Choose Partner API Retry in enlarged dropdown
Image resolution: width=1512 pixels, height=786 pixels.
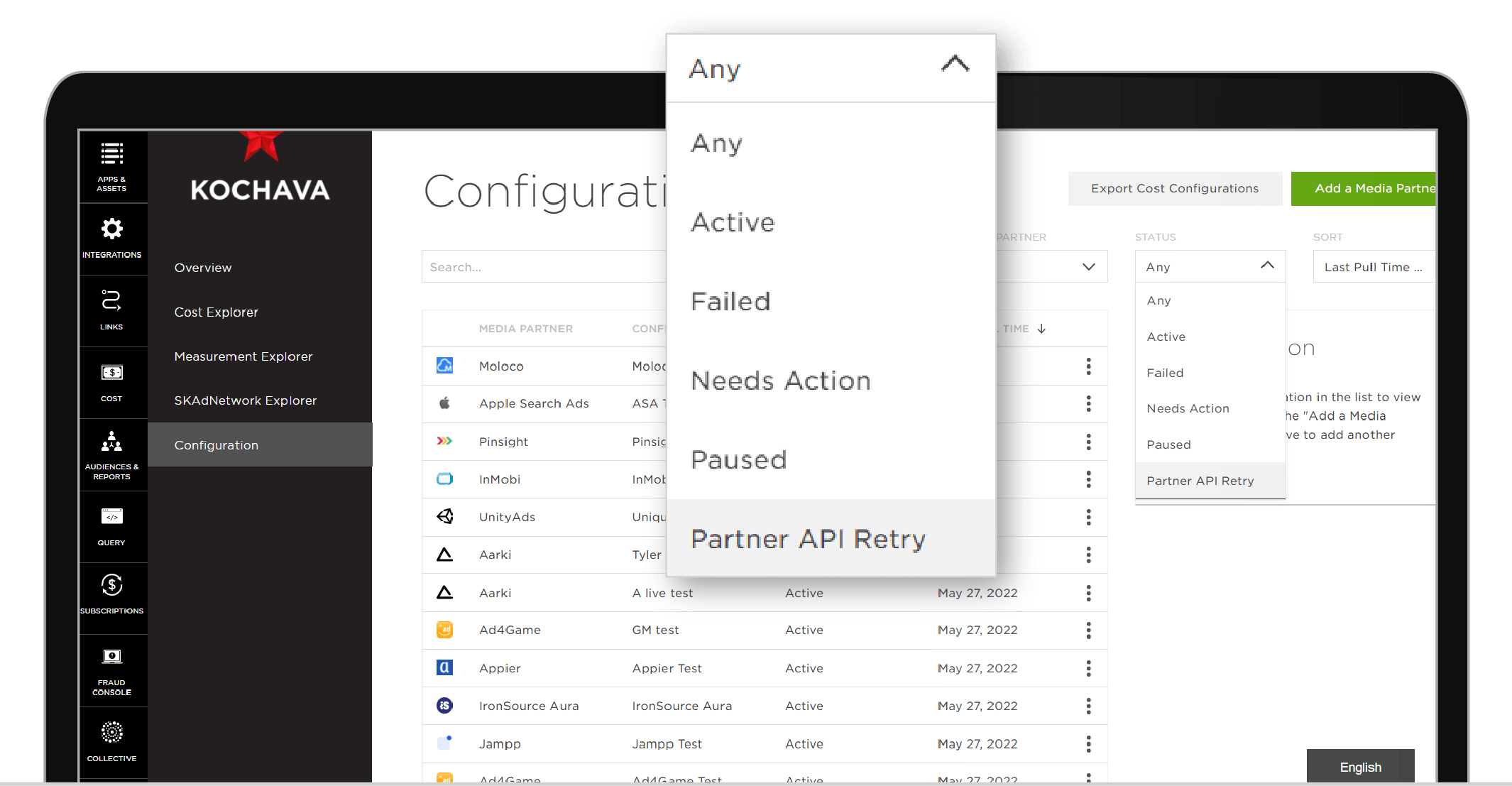[x=831, y=538]
